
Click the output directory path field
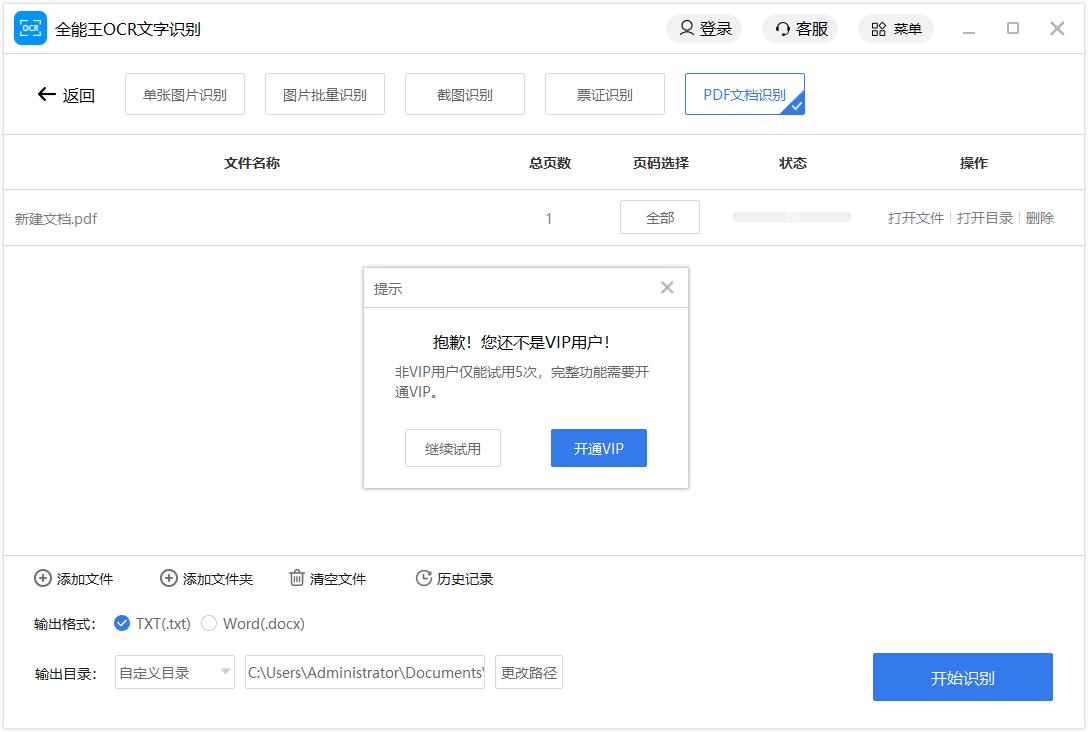point(365,673)
